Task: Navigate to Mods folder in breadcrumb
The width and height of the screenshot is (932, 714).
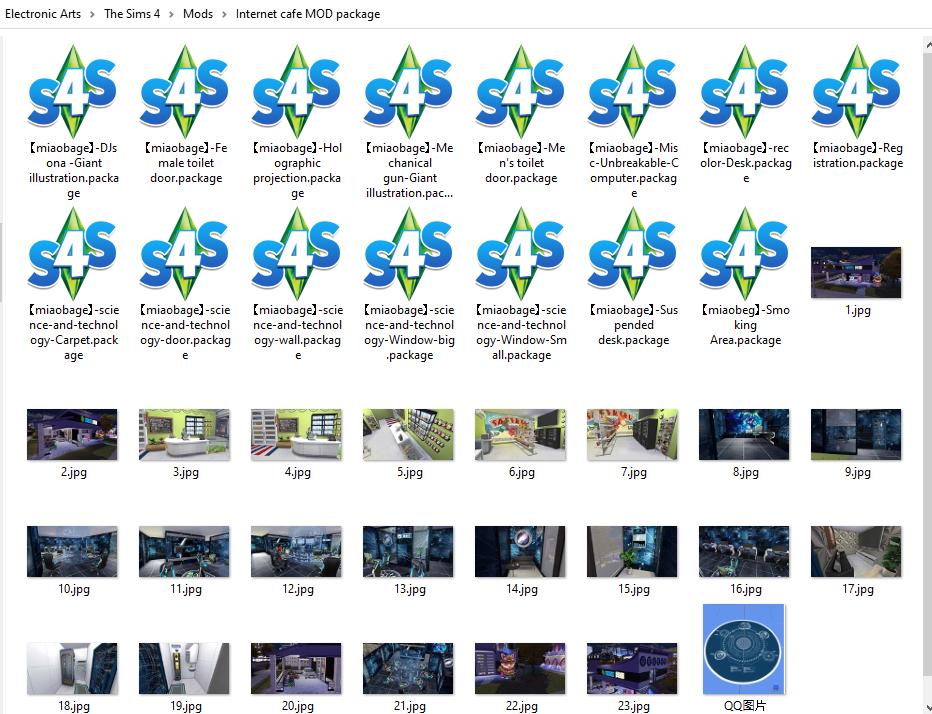Action: pyautogui.click(x=198, y=14)
